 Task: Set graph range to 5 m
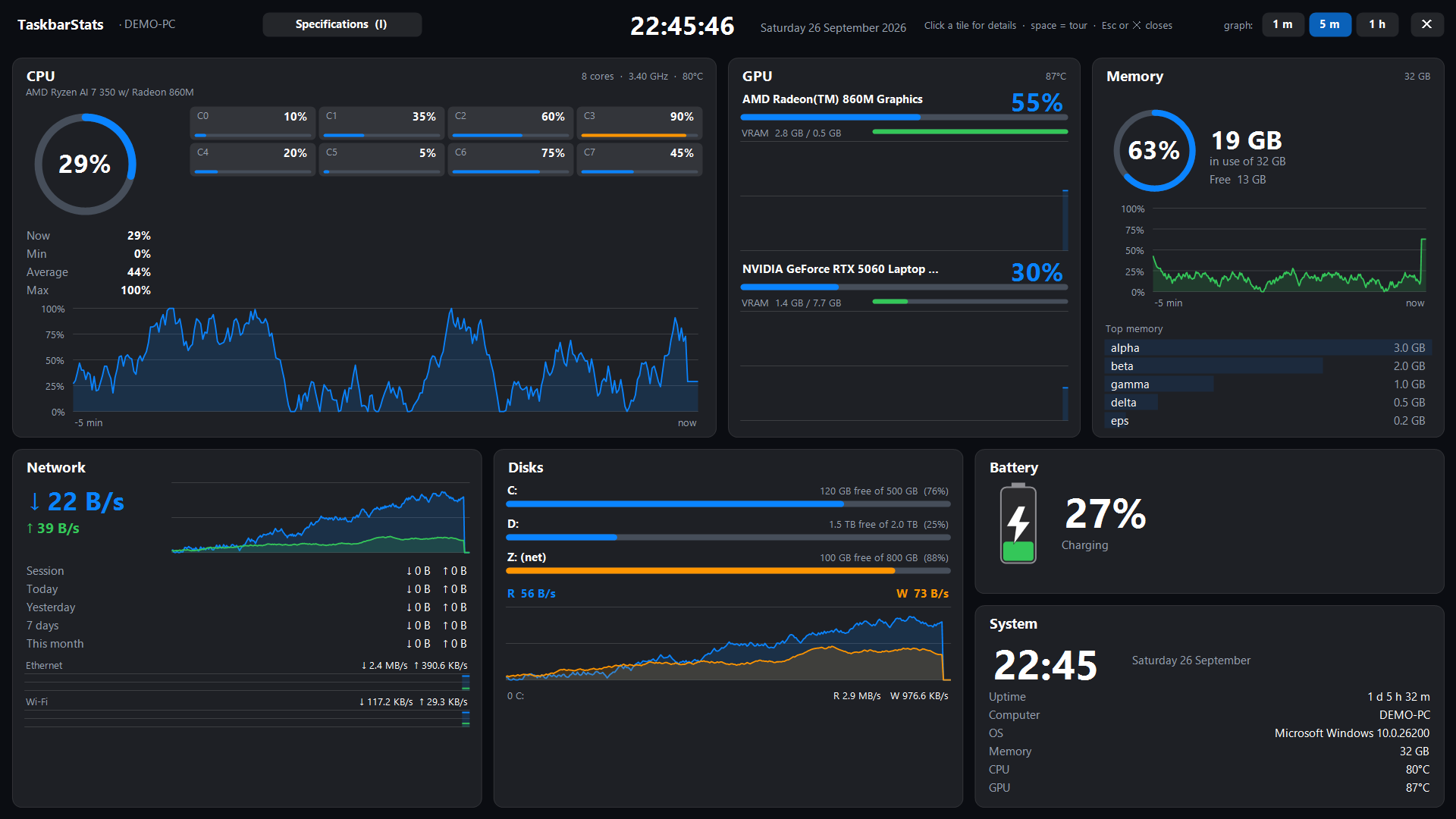(1329, 24)
